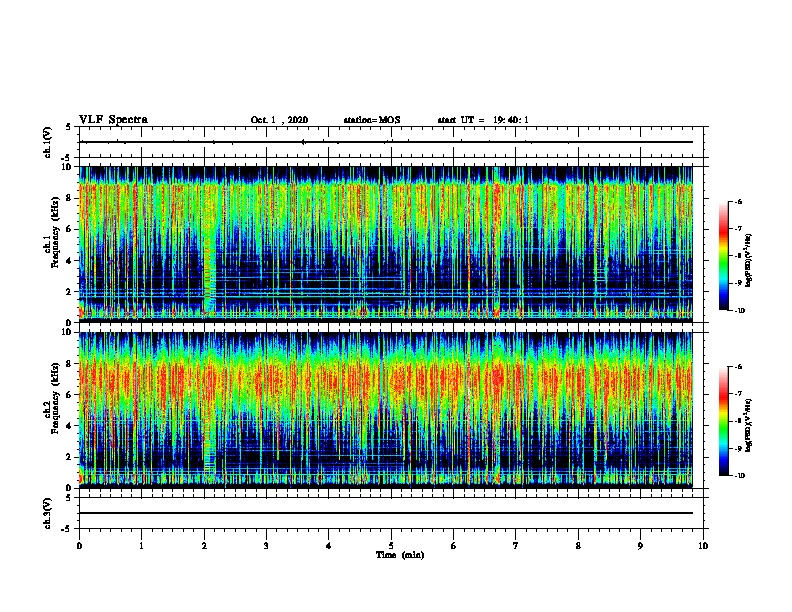The height and width of the screenshot is (612, 792).
Task: Click time axis tick label "5"
Action: tap(391, 546)
